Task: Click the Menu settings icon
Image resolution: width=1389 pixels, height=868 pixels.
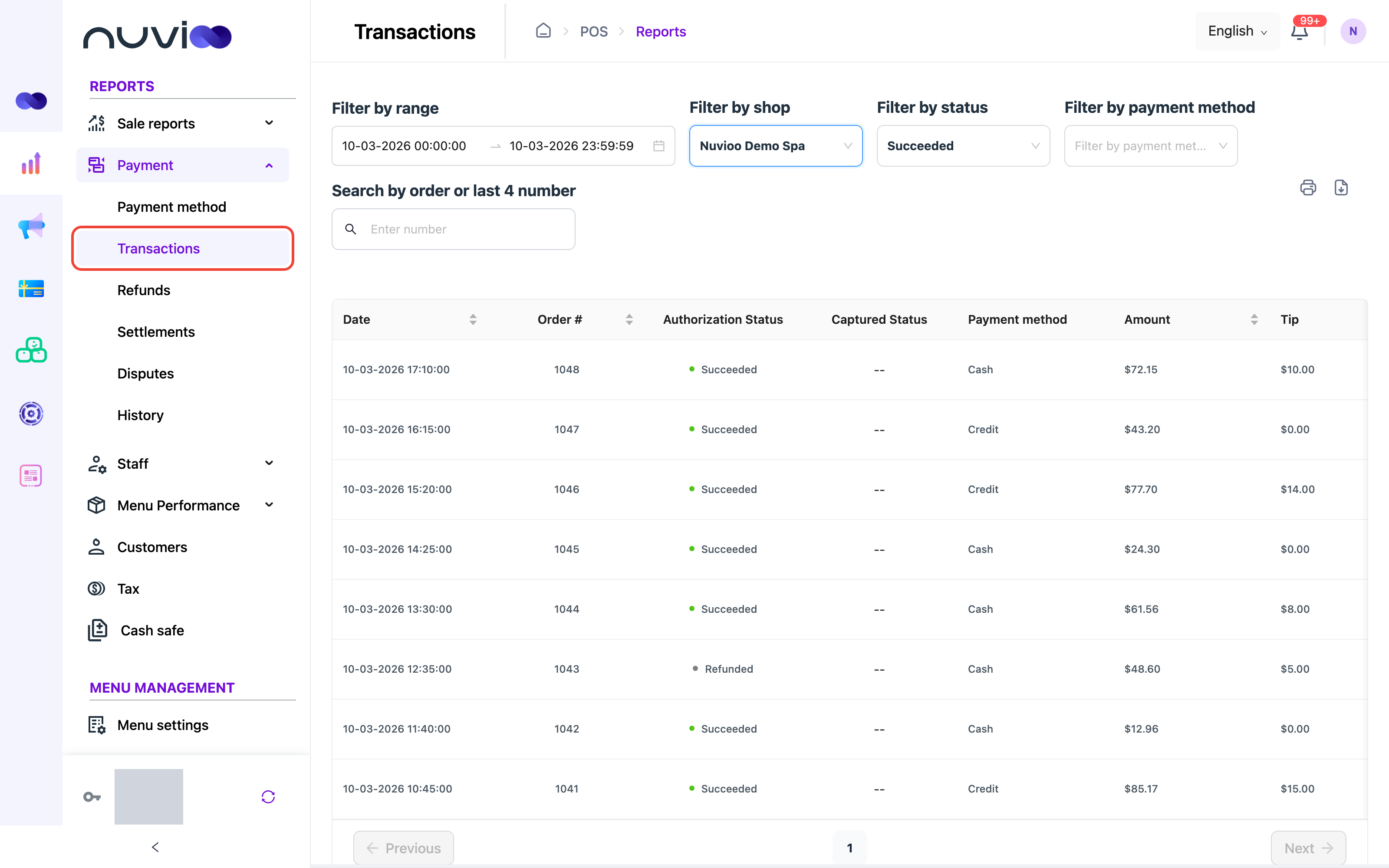Action: click(x=96, y=725)
